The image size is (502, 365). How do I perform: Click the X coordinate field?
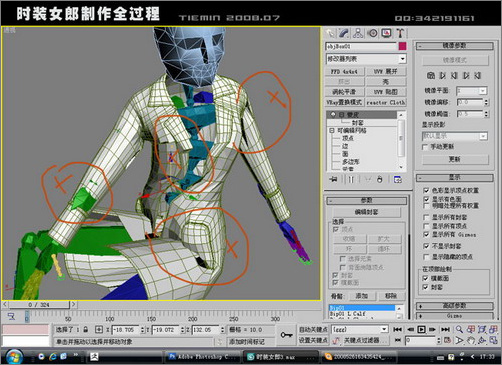click(x=125, y=330)
